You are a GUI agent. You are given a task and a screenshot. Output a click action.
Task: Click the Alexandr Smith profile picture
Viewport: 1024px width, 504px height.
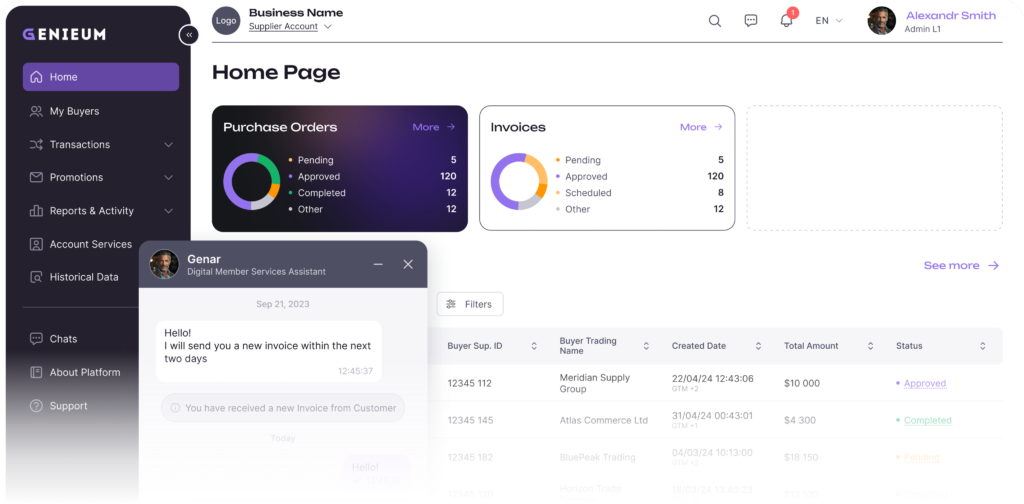881,21
